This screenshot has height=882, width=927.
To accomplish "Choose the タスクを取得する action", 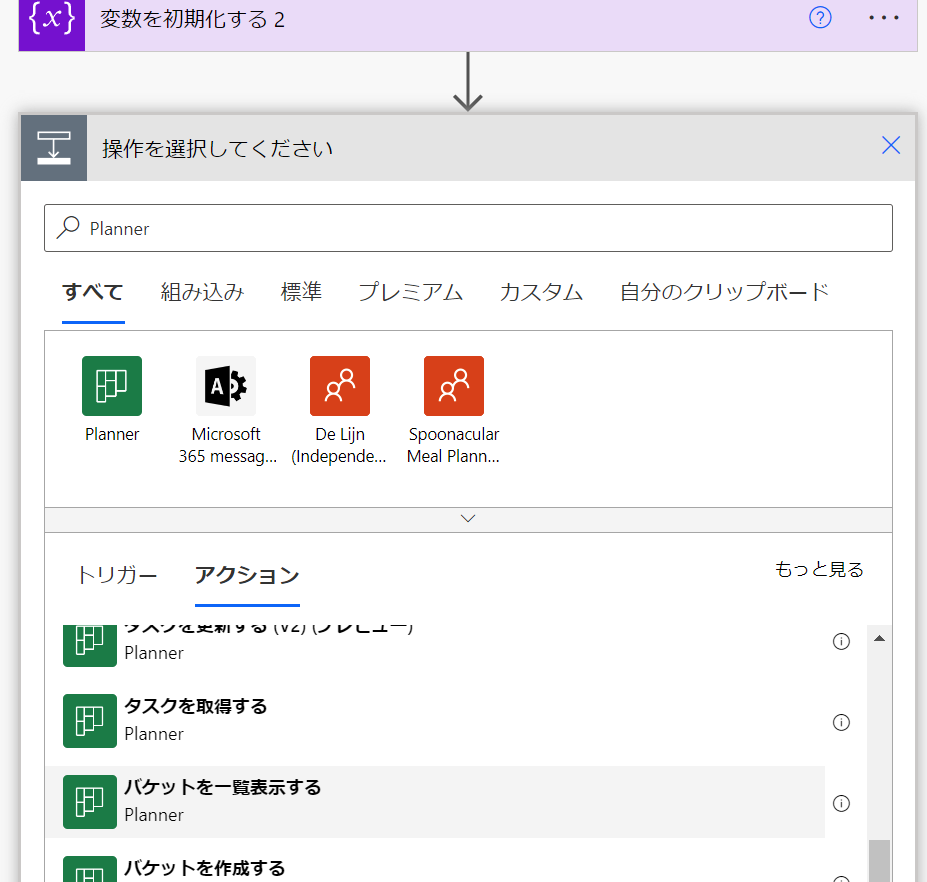I will pos(435,721).
